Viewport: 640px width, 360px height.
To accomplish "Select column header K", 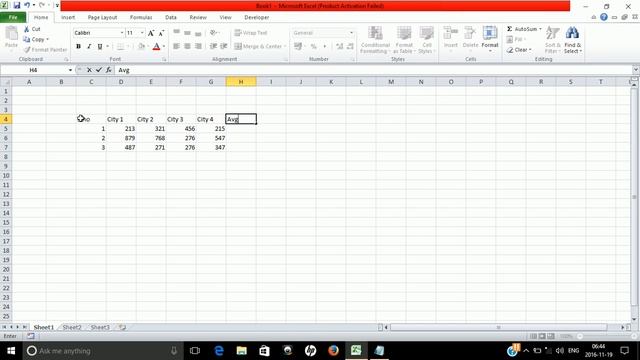I will pyautogui.click(x=331, y=82).
